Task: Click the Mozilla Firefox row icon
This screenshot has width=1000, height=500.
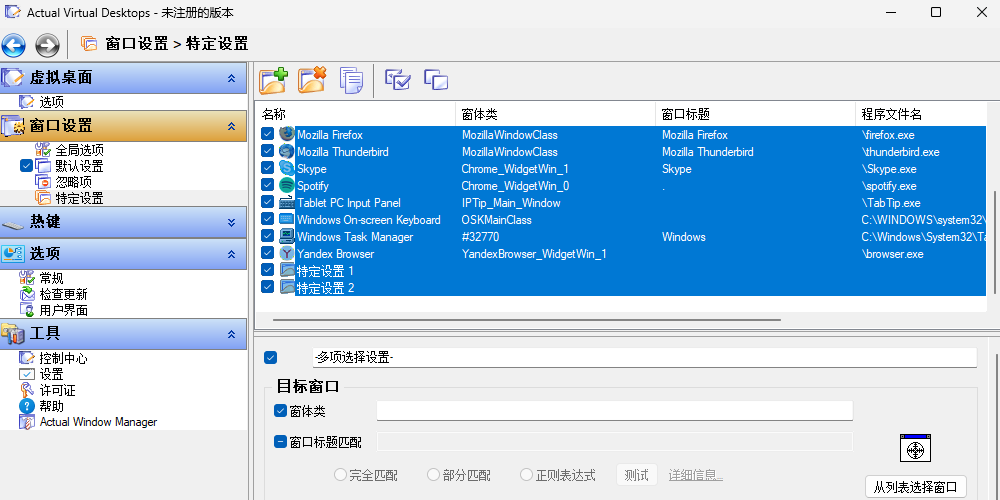Action: [x=286, y=135]
